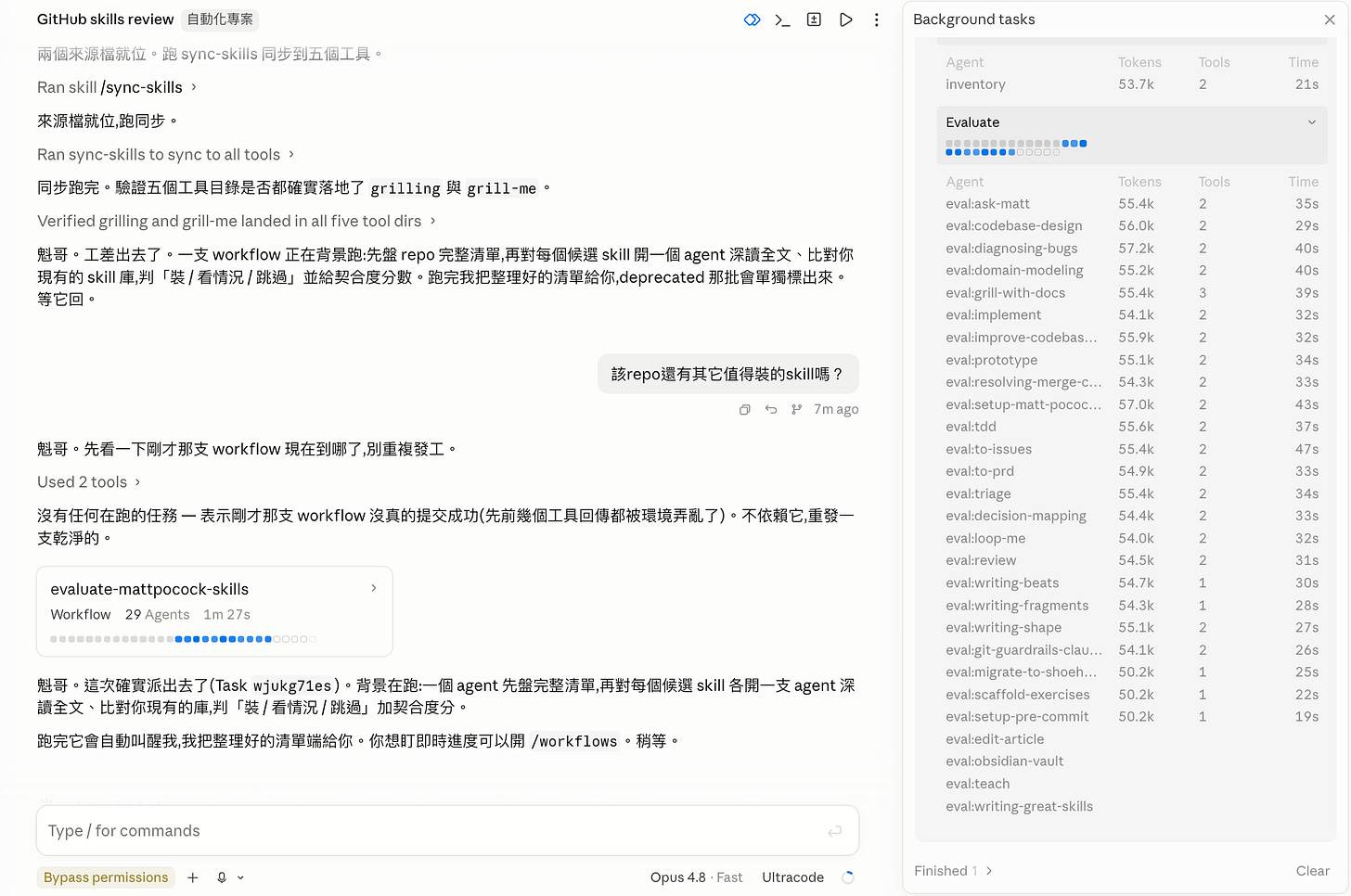Select the eval:writing-shape agent row

pos(1132,628)
